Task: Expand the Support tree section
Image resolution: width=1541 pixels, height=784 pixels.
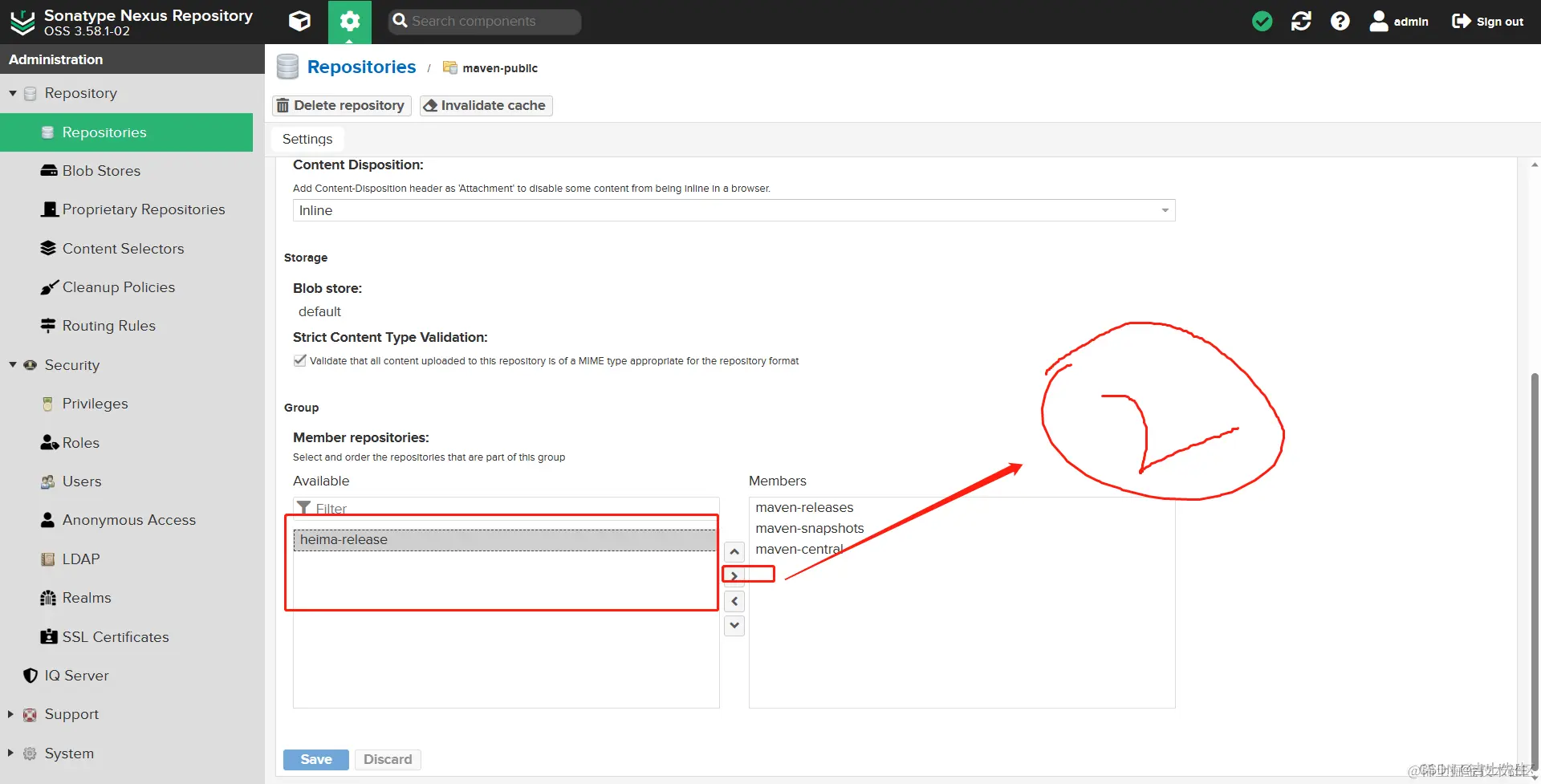Action: tap(10, 714)
